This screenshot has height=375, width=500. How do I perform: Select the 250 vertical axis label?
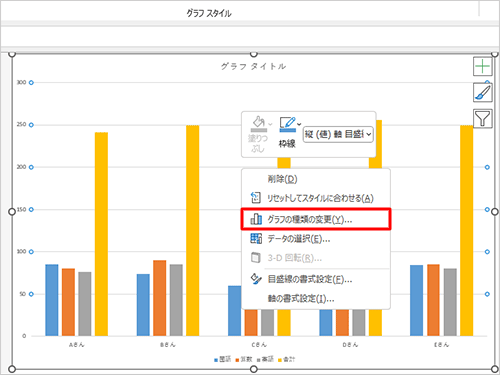(21, 125)
